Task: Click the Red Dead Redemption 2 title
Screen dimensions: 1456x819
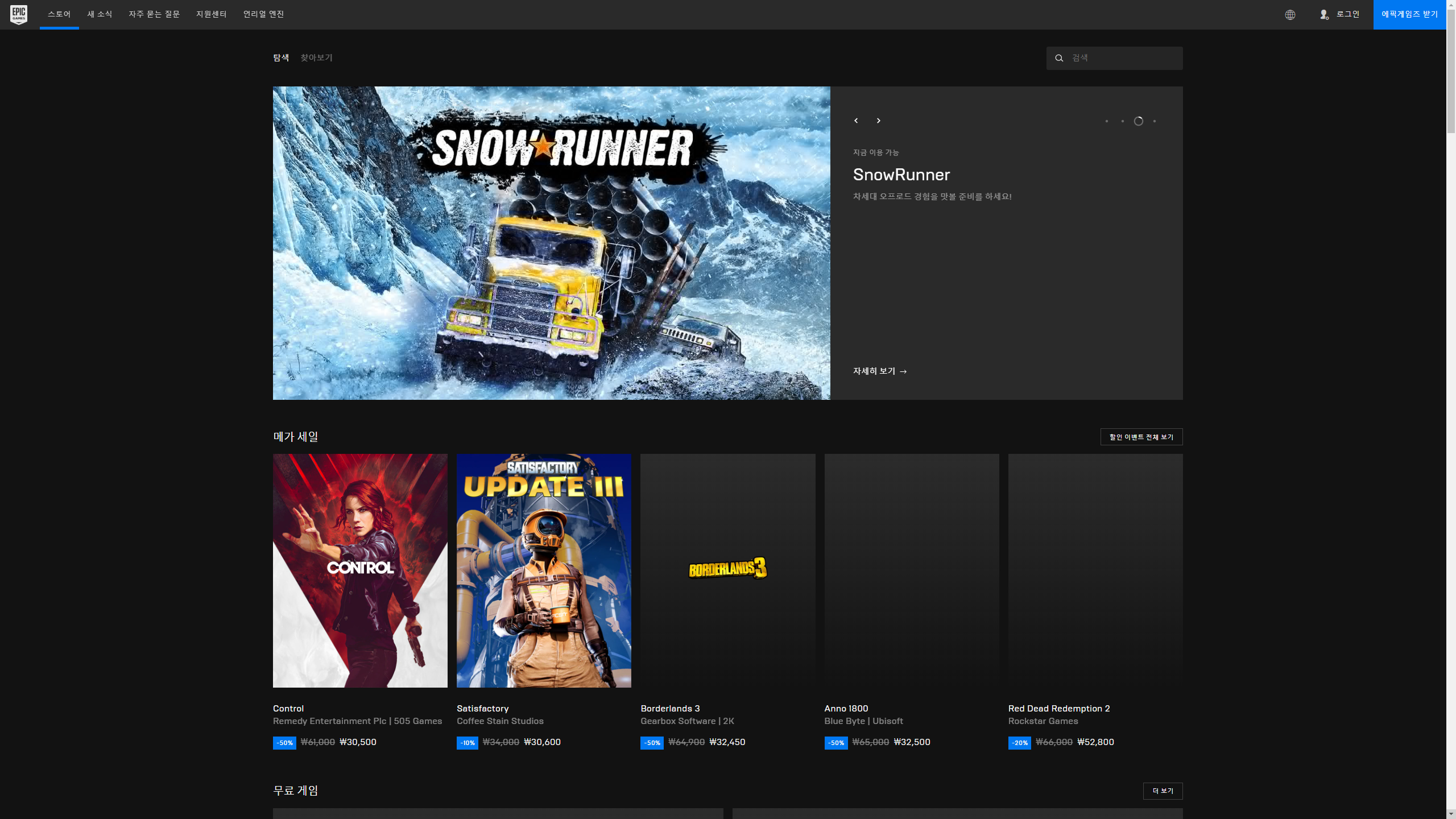Action: [x=1059, y=708]
